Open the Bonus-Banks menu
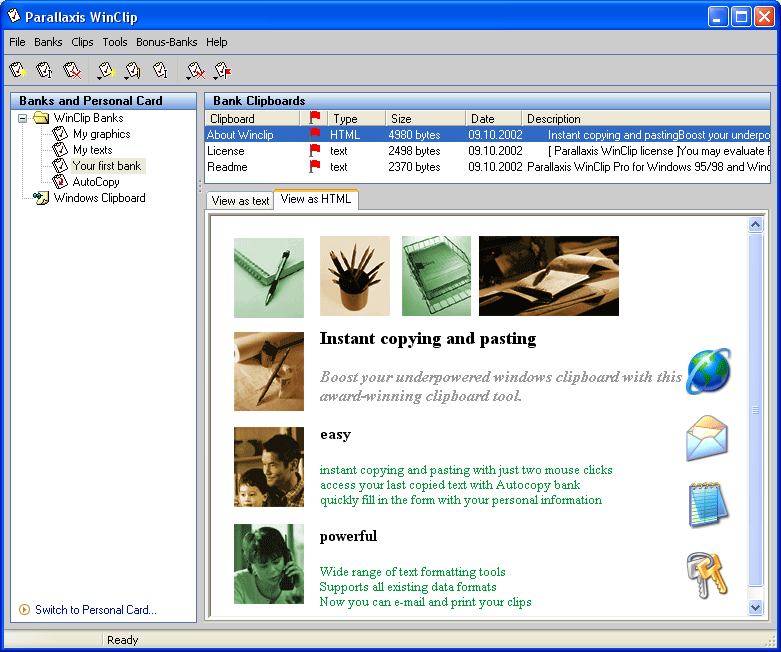781x652 pixels. 166,42
